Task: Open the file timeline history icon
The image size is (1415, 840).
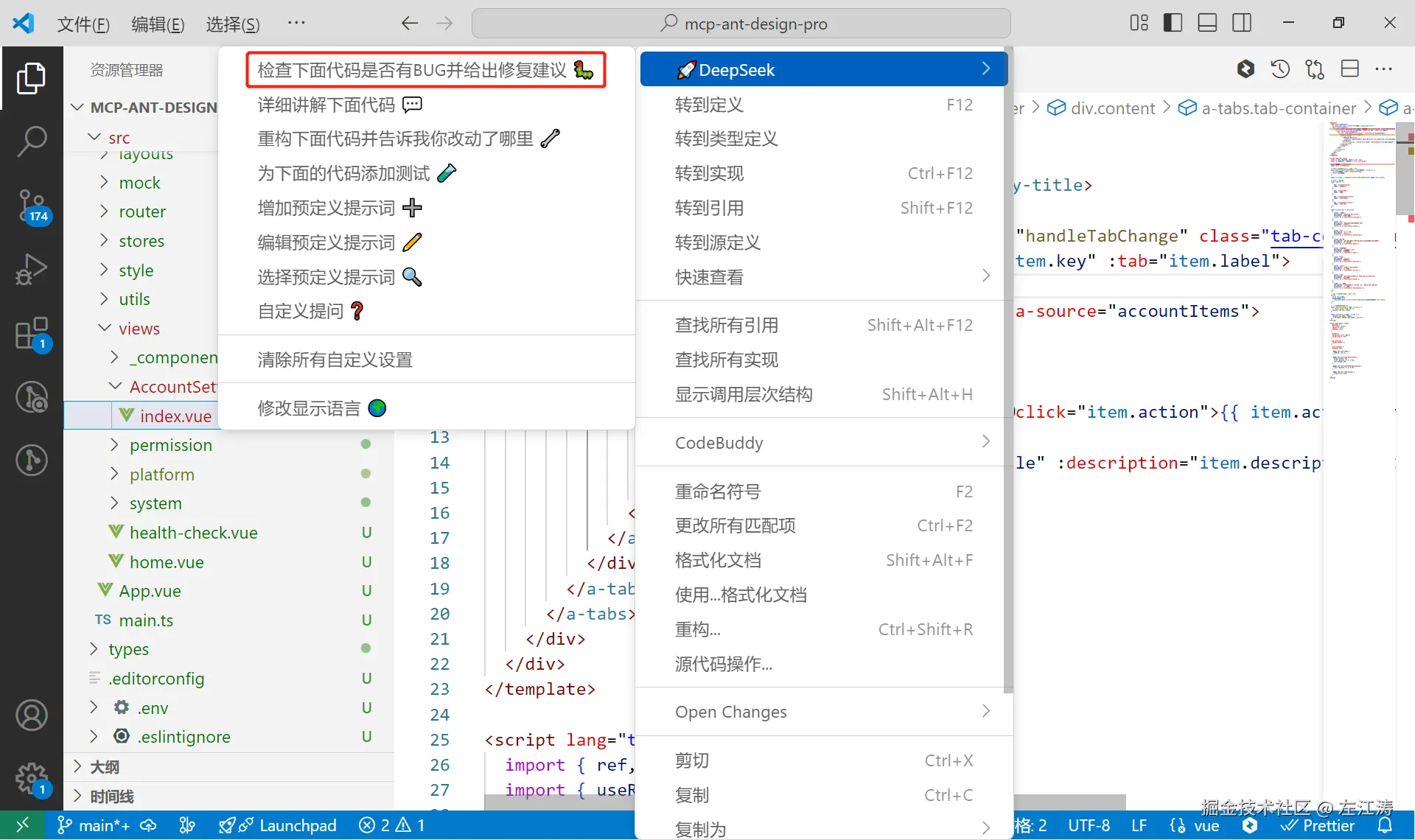Action: pyautogui.click(x=1281, y=69)
